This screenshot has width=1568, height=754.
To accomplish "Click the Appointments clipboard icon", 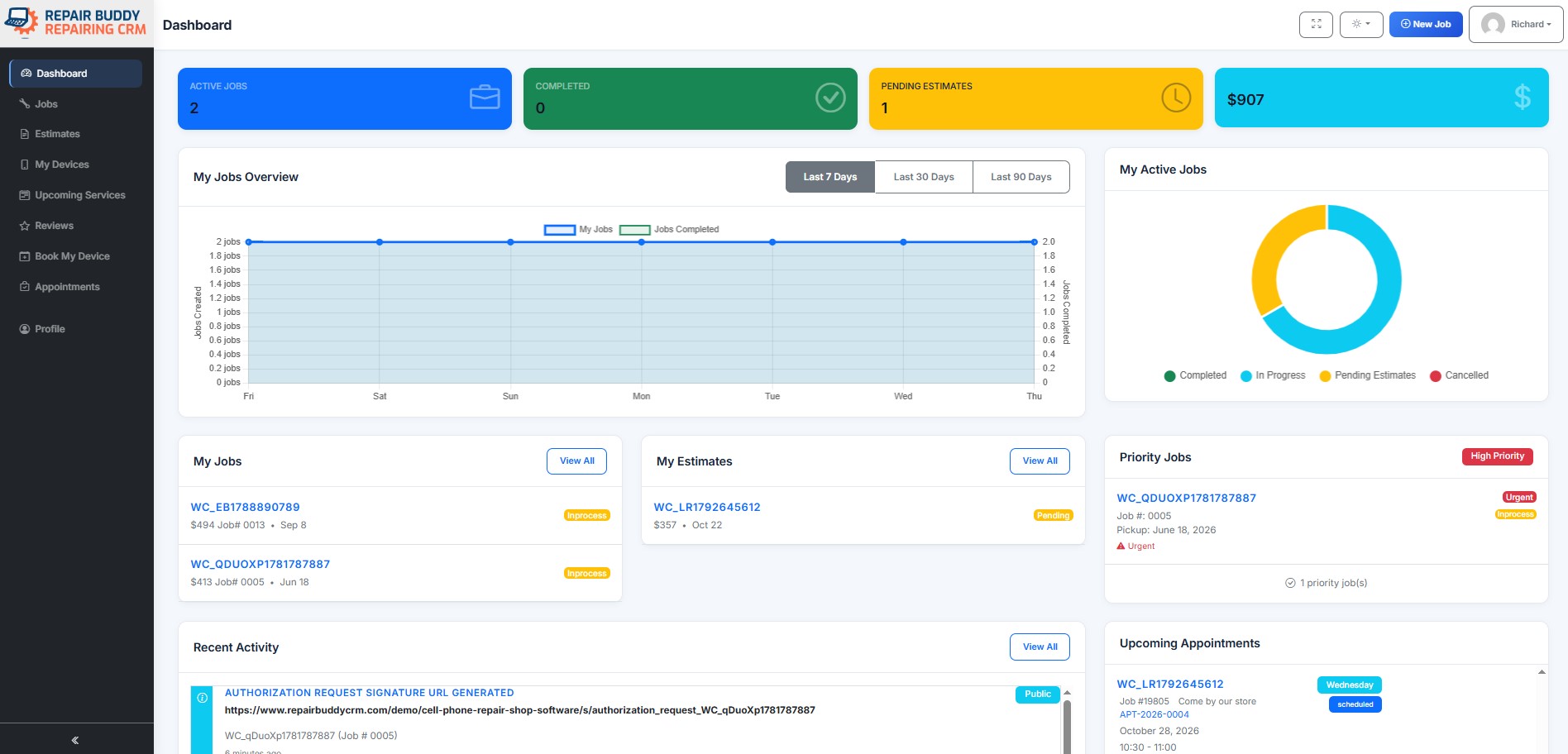I will [x=25, y=287].
